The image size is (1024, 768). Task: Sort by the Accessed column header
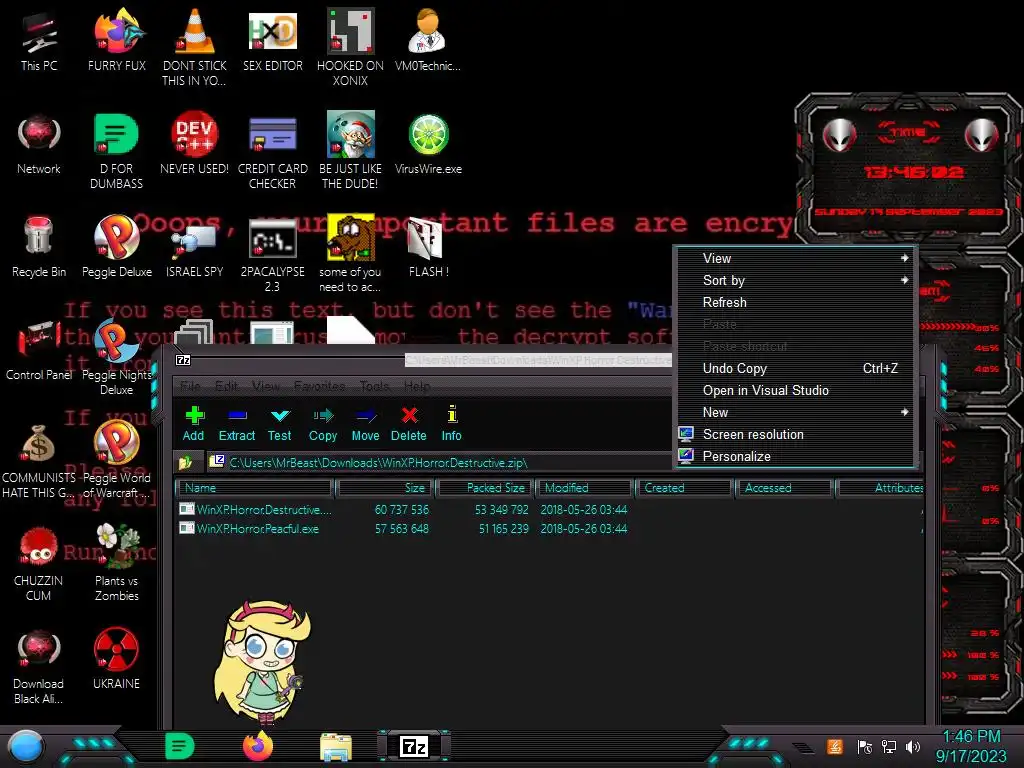(784, 488)
